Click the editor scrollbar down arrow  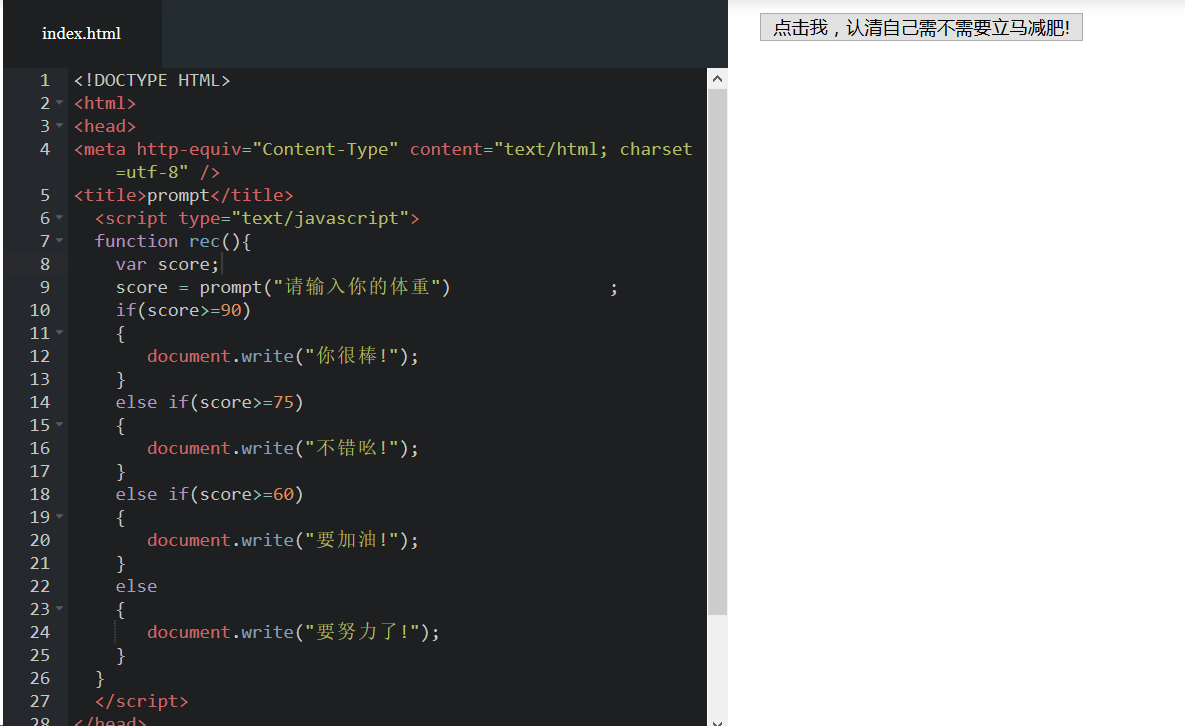pyautogui.click(x=717, y=722)
